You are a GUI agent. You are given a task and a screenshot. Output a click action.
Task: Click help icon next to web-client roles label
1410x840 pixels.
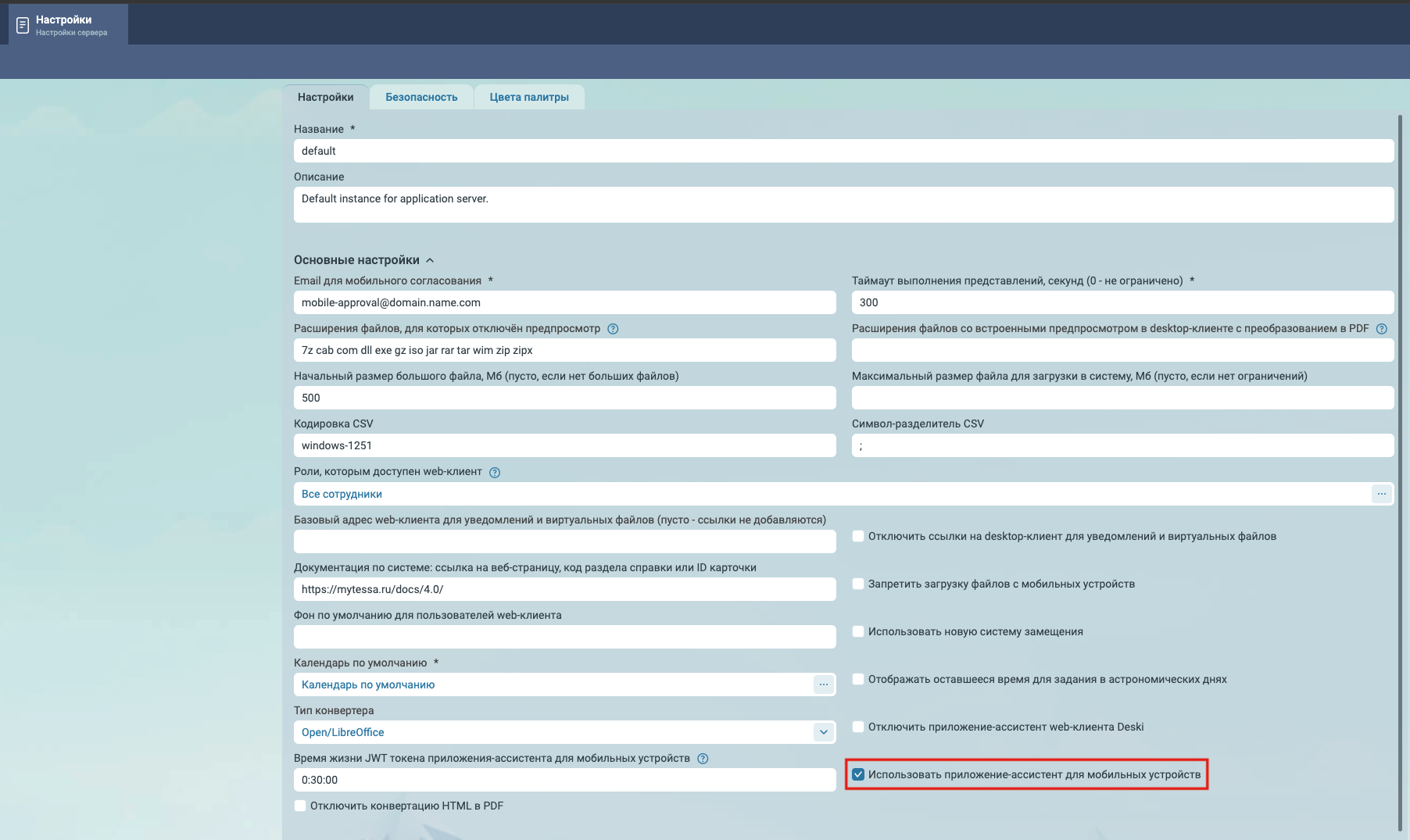[495, 472]
